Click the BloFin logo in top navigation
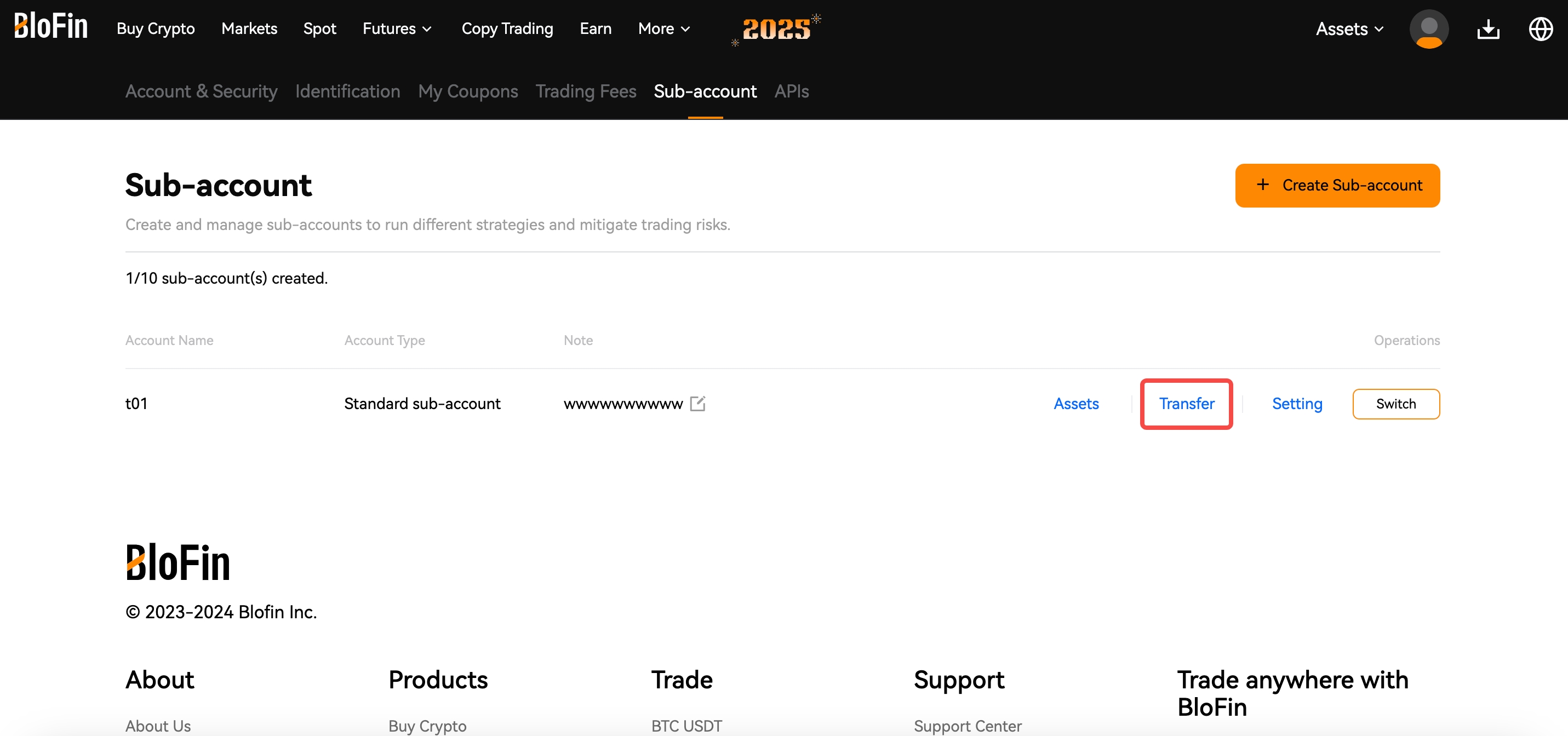The width and height of the screenshot is (1568, 736). 51,27
